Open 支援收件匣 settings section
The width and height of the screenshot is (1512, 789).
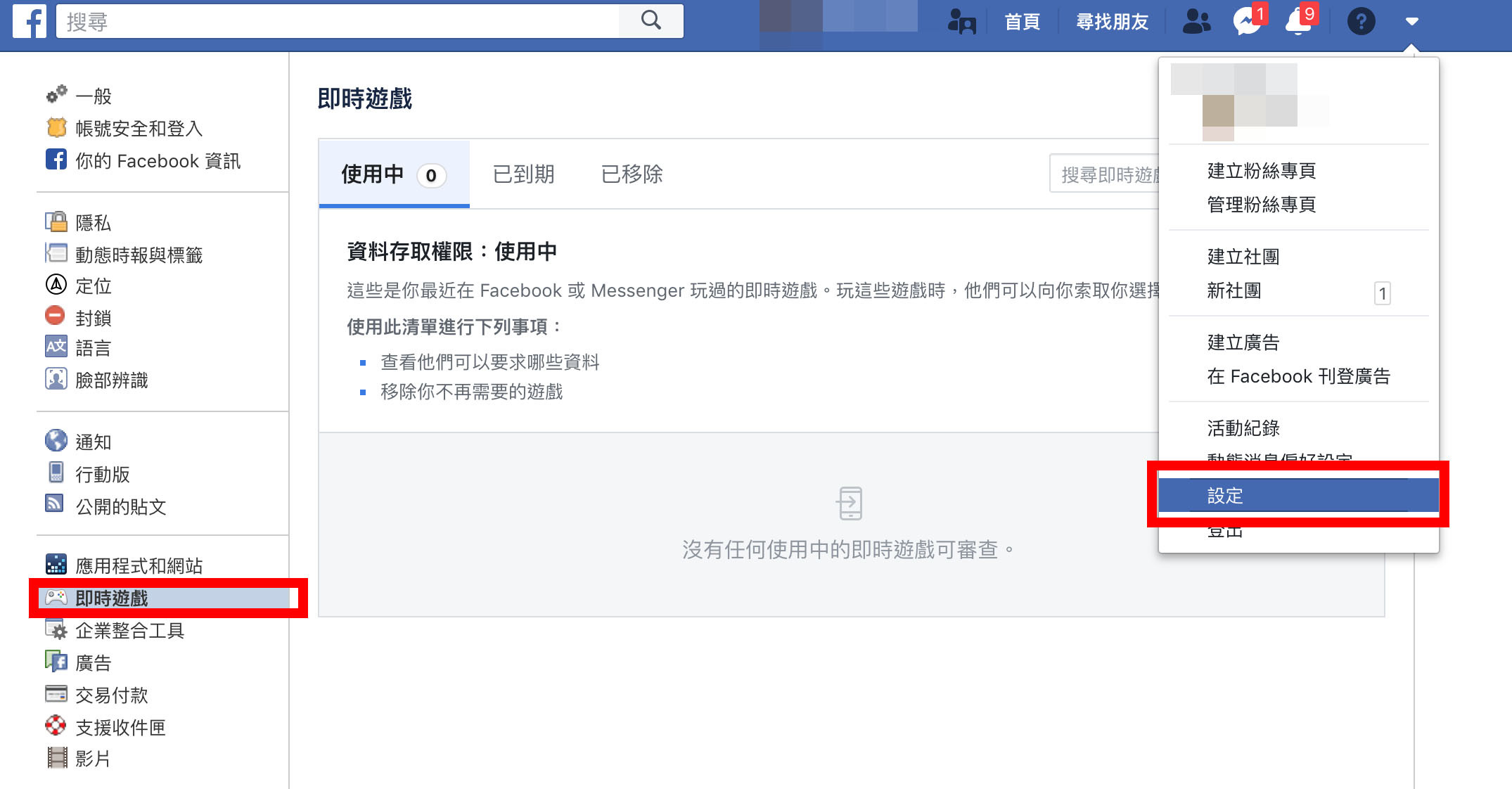[120, 727]
